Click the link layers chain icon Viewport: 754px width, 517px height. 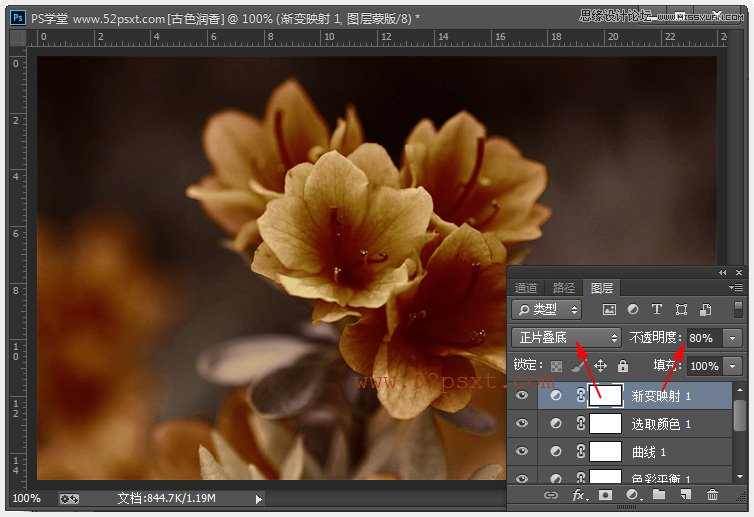point(551,495)
